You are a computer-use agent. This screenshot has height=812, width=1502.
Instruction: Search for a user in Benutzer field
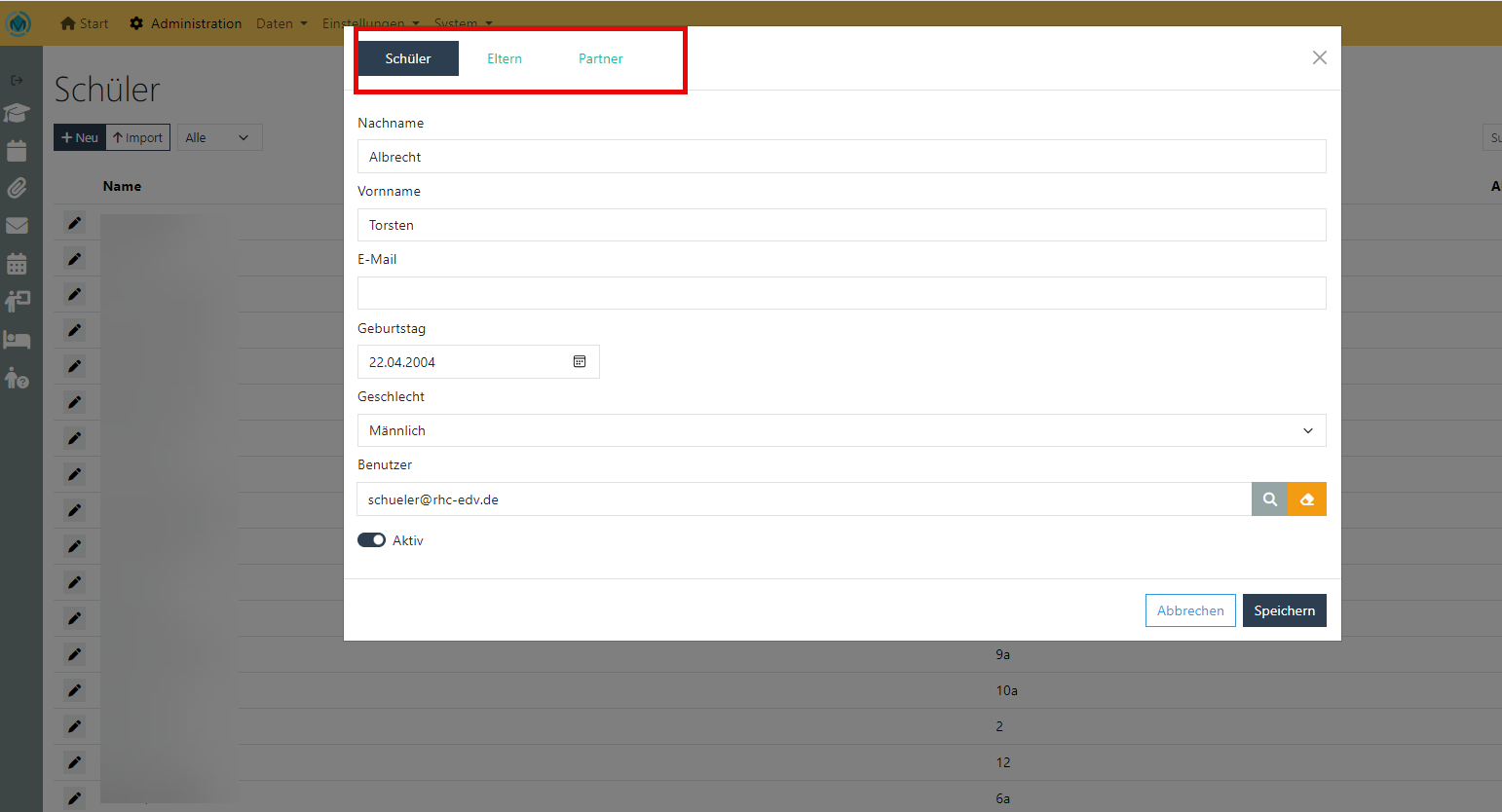(1269, 499)
